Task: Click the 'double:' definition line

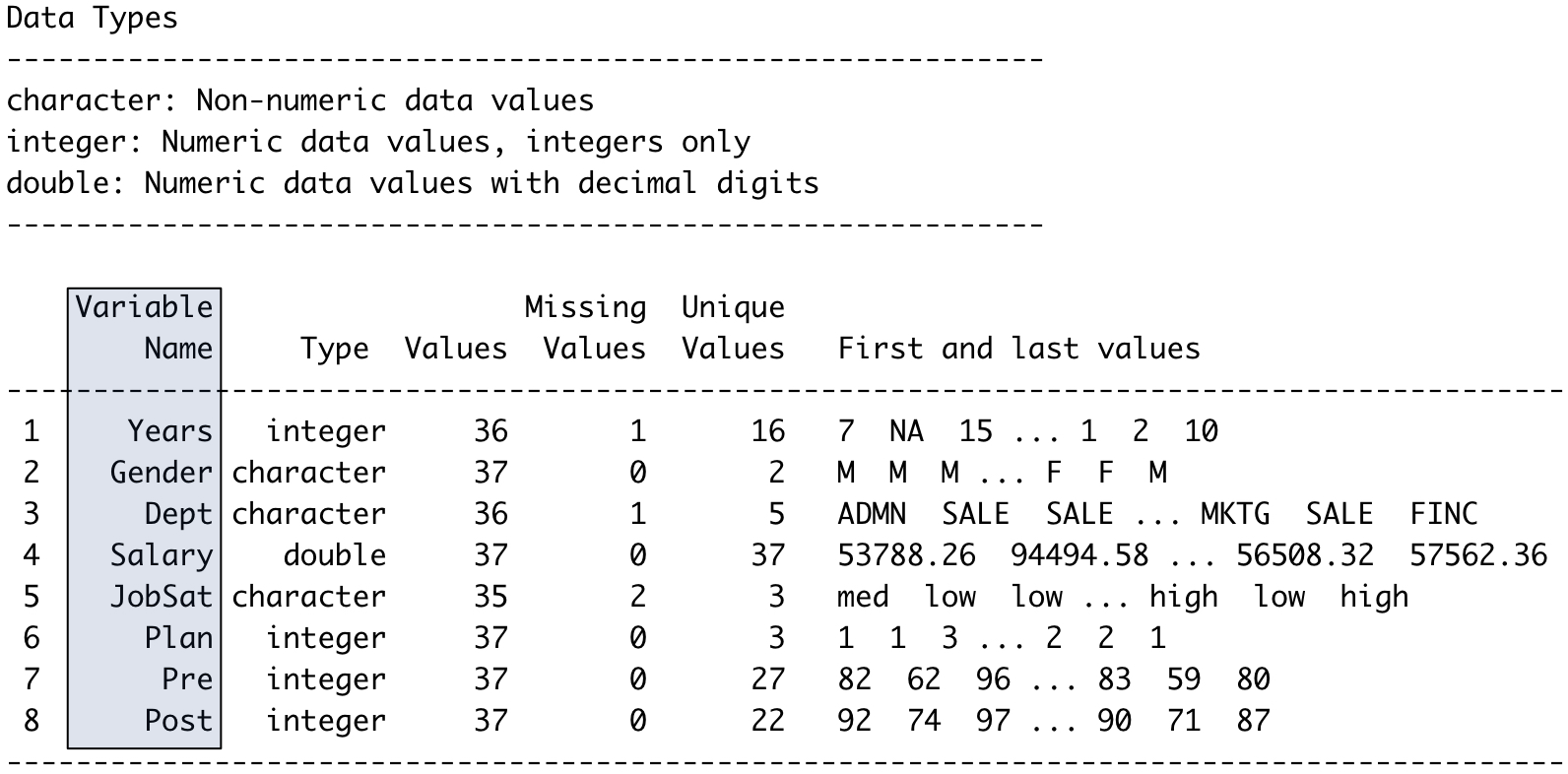Action: tap(413, 183)
